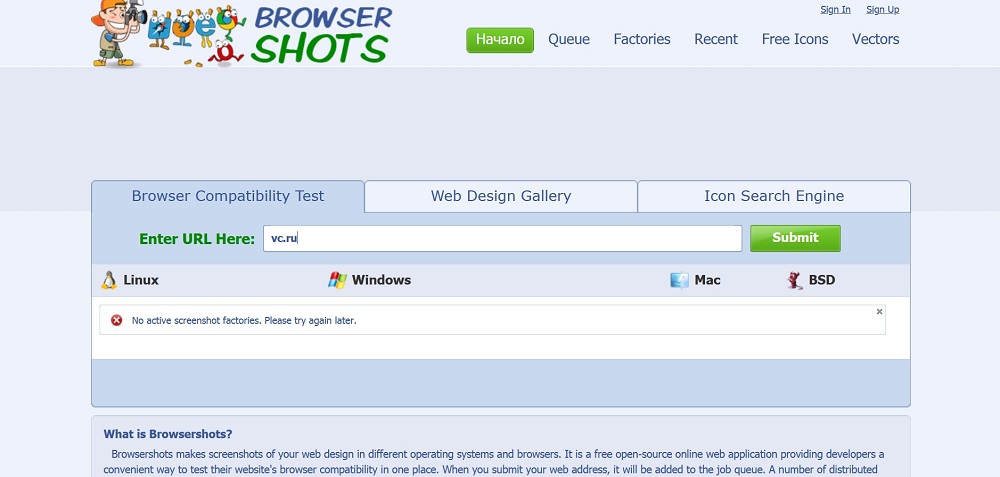The width and height of the screenshot is (1000, 477).
Task: Click the 'What is Browsershots?' heading
Action: [x=168, y=434]
